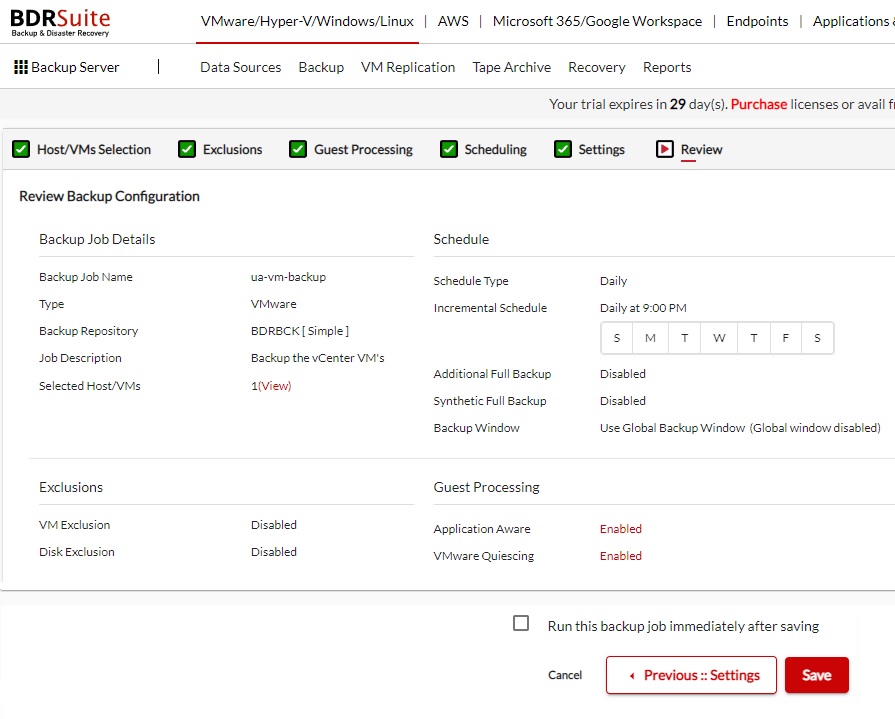Viewport: 895px width, 719px height.
Task: Open the VMware/Hyper-V/Windows/Linux tab
Action: coord(307,22)
